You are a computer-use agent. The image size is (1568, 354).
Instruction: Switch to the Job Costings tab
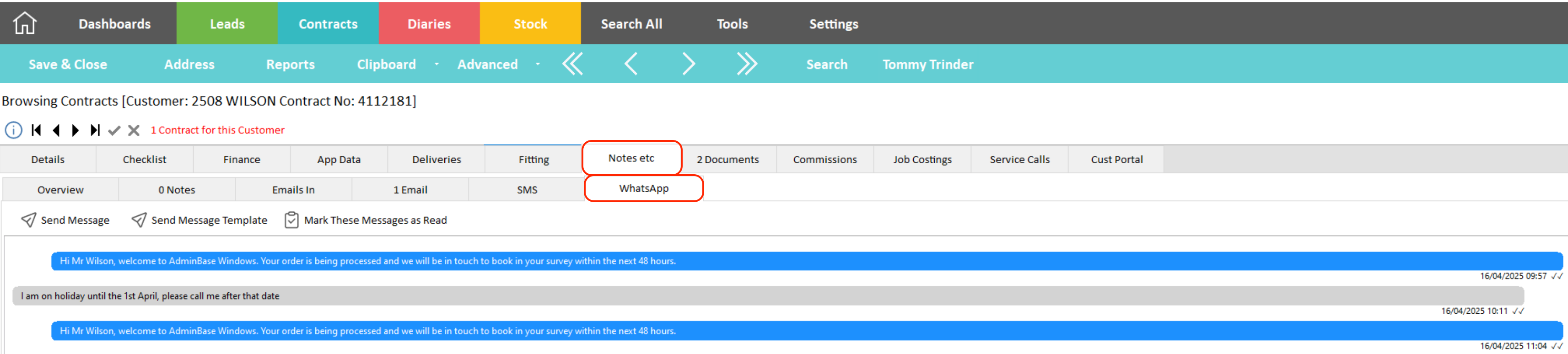921,159
